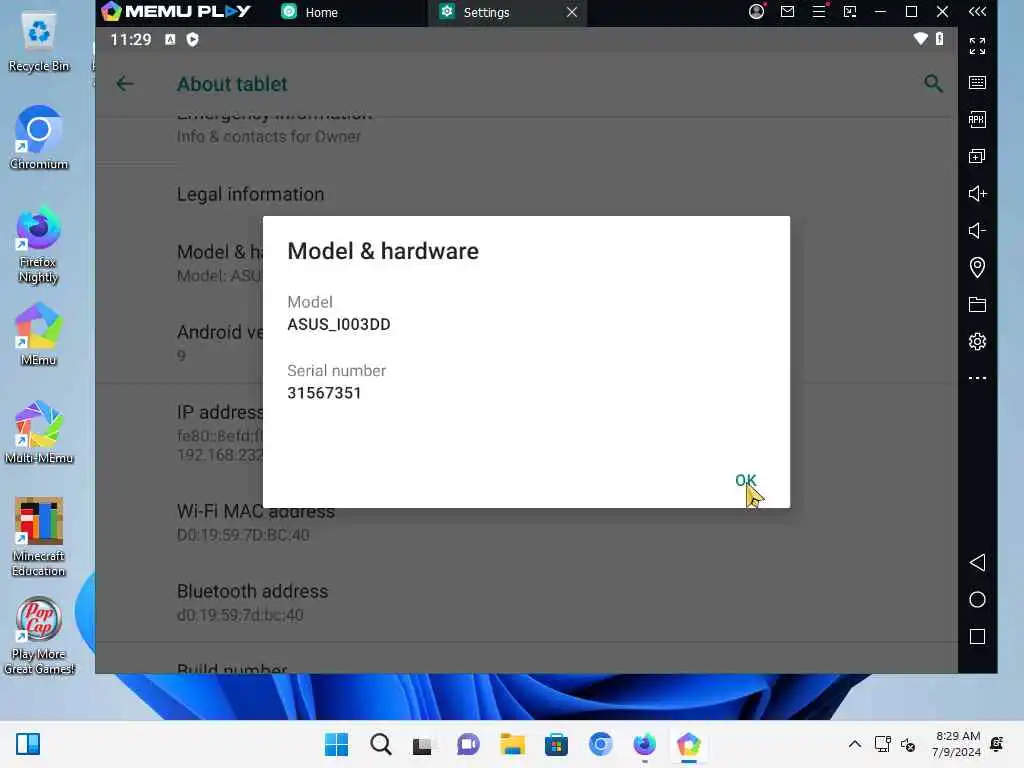Select Wi-Fi MAC address entry
This screenshot has height=768, width=1024.
point(526,522)
